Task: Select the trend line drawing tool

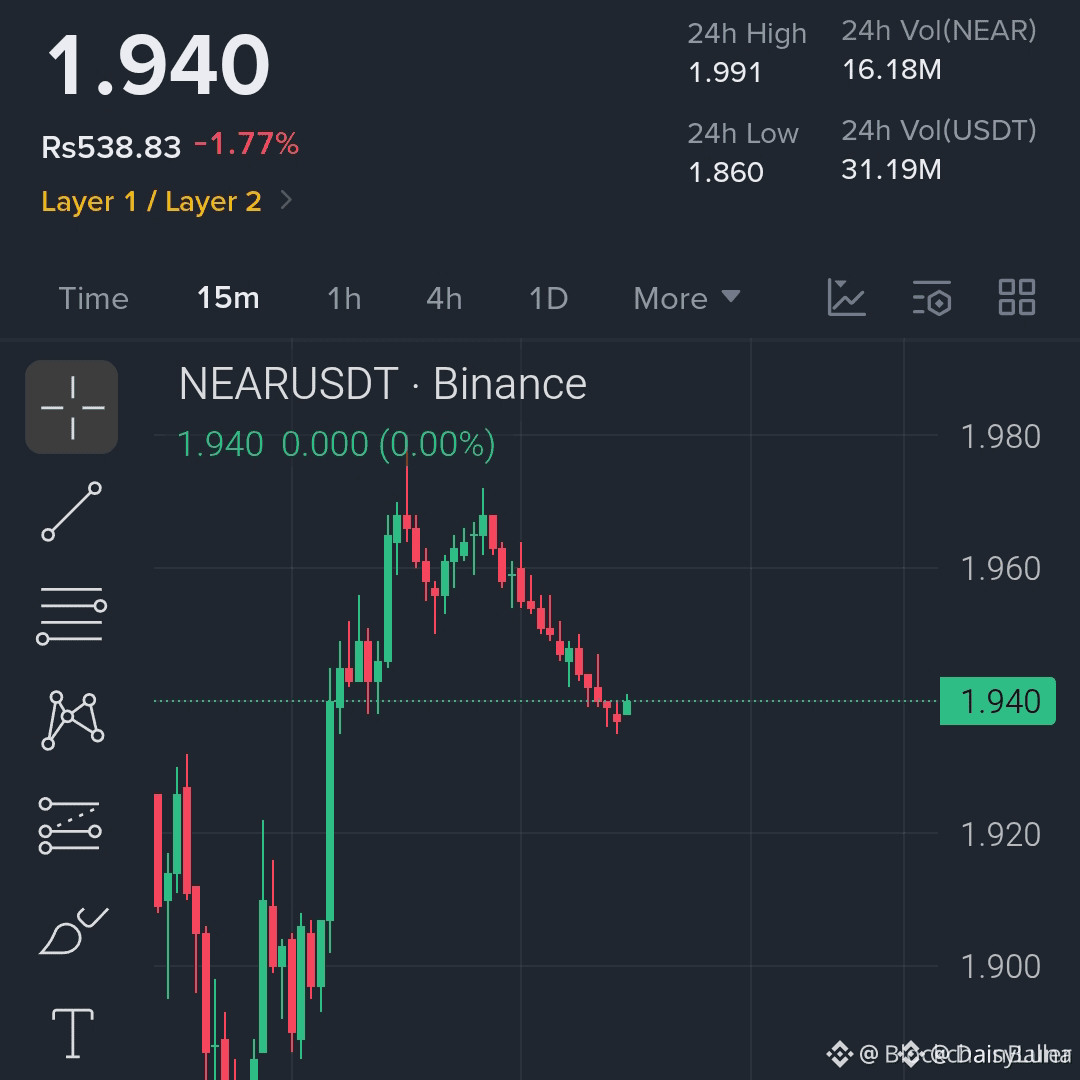Action: pos(72,512)
